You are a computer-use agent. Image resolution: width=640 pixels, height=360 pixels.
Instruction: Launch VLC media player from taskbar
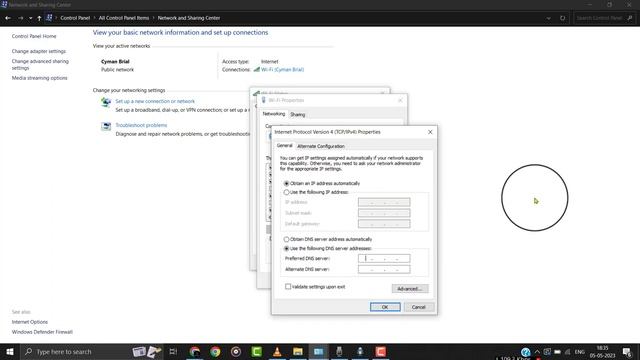(x=277, y=352)
